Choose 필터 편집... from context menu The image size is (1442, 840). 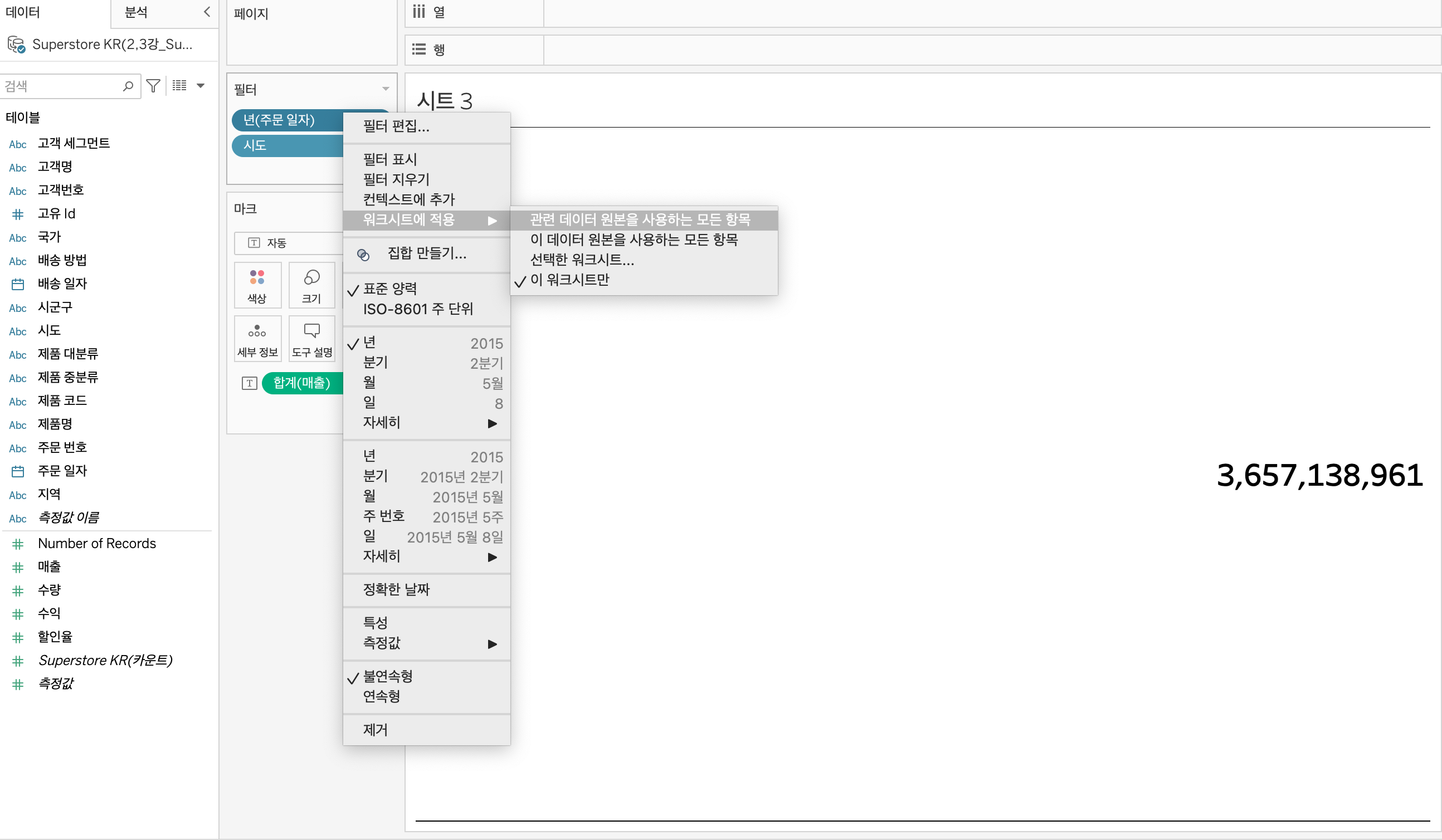point(396,126)
